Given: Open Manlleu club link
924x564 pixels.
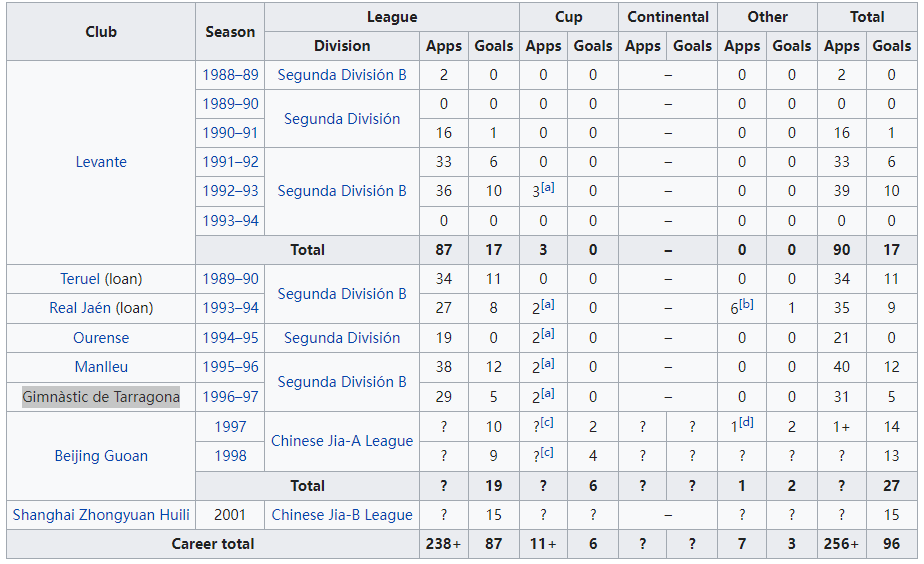Looking at the screenshot, I should pos(101,367).
